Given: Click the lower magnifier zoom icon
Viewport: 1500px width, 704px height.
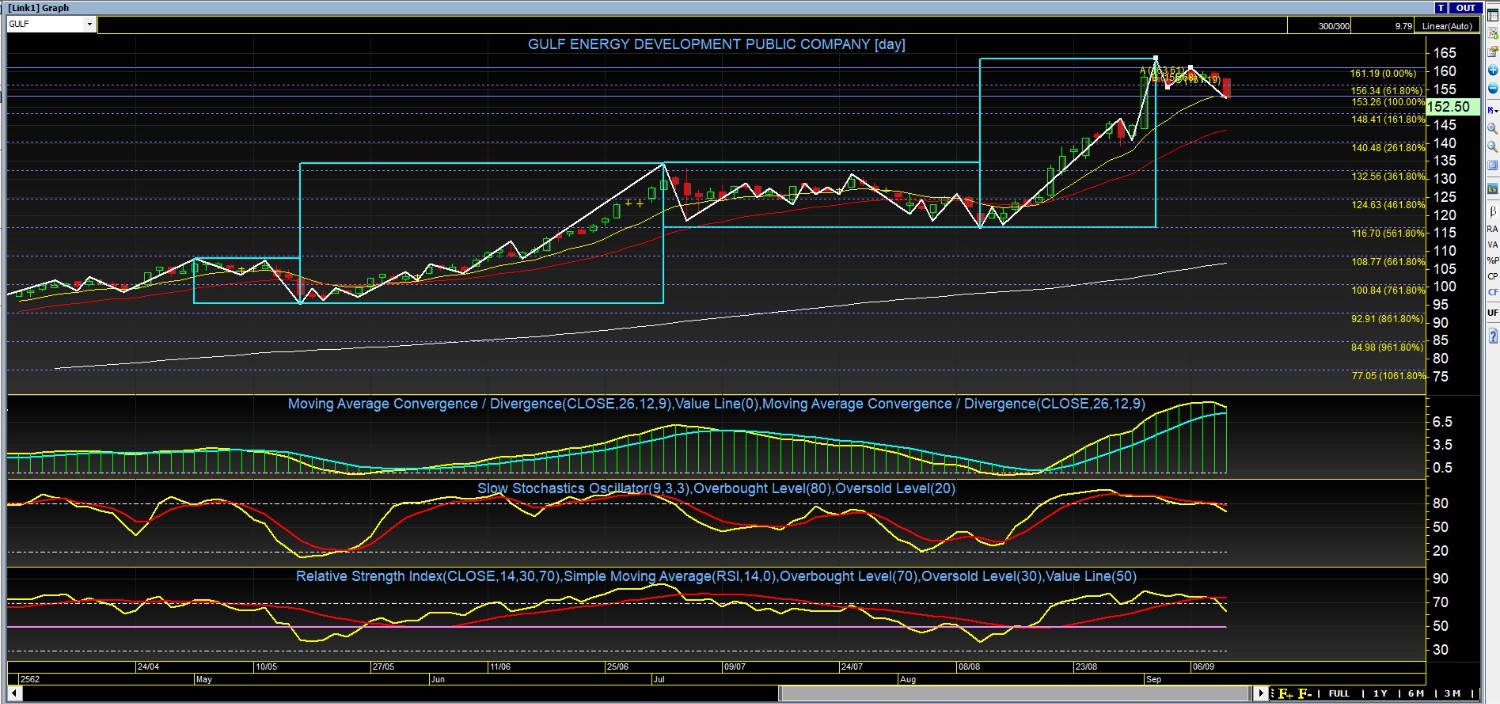Looking at the screenshot, I should click(x=1492, y=146).
